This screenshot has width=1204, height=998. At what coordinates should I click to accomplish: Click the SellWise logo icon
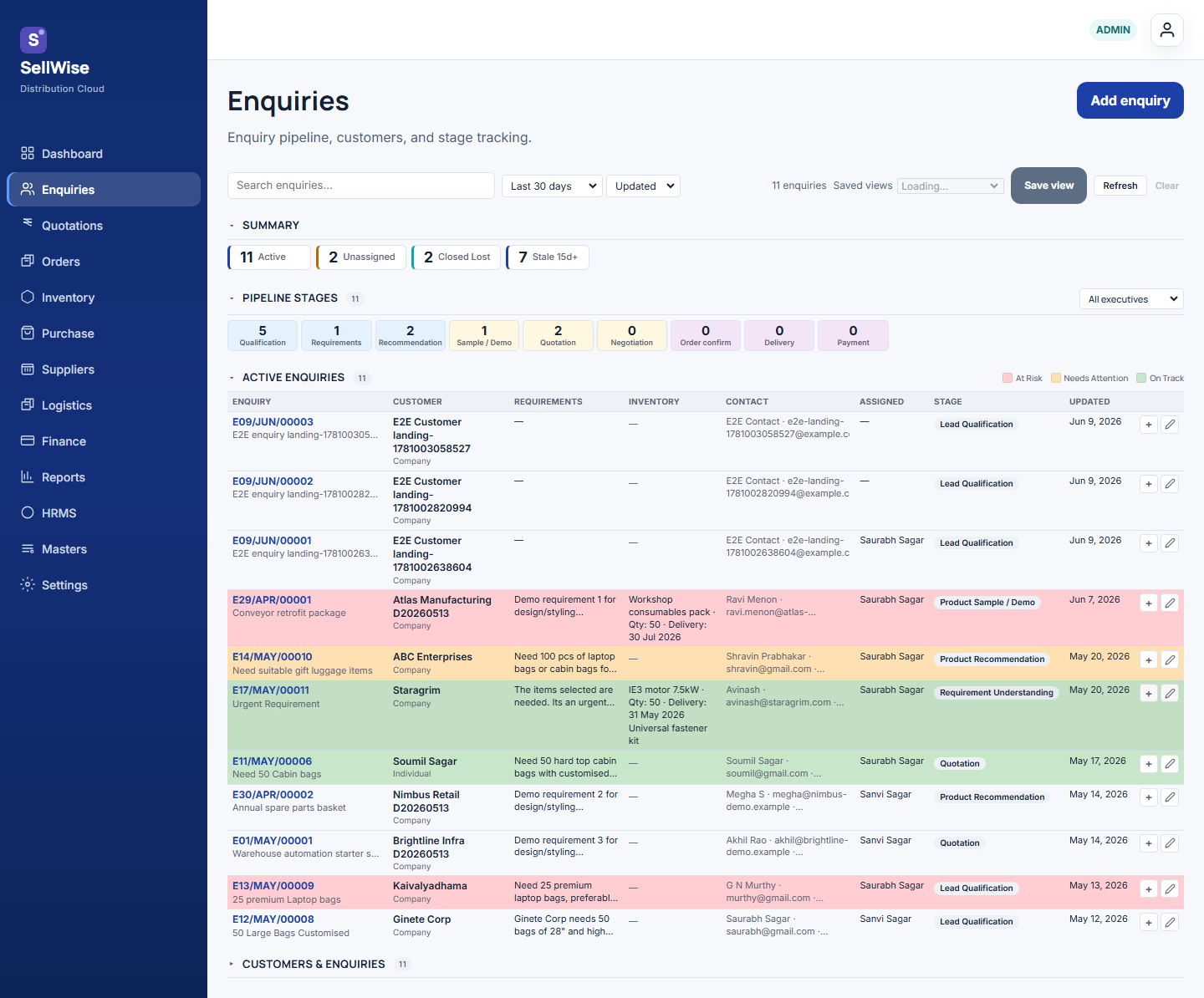33,40
